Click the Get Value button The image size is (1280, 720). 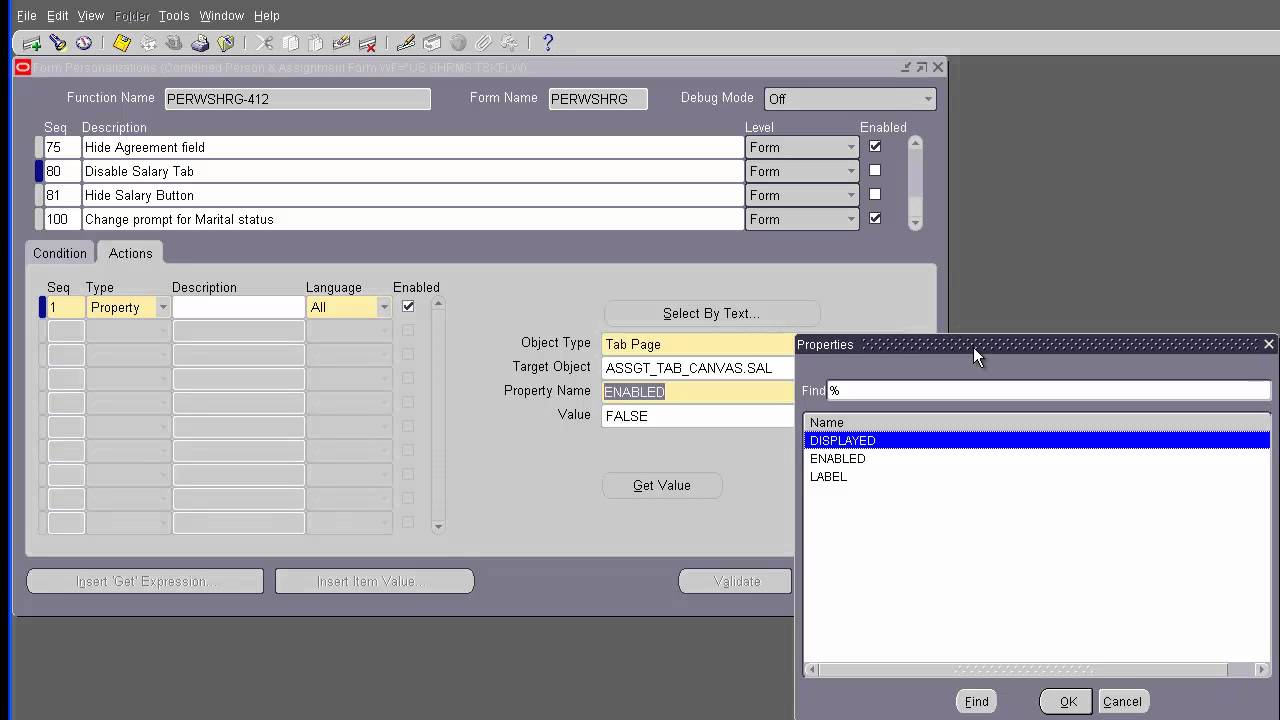662,485
